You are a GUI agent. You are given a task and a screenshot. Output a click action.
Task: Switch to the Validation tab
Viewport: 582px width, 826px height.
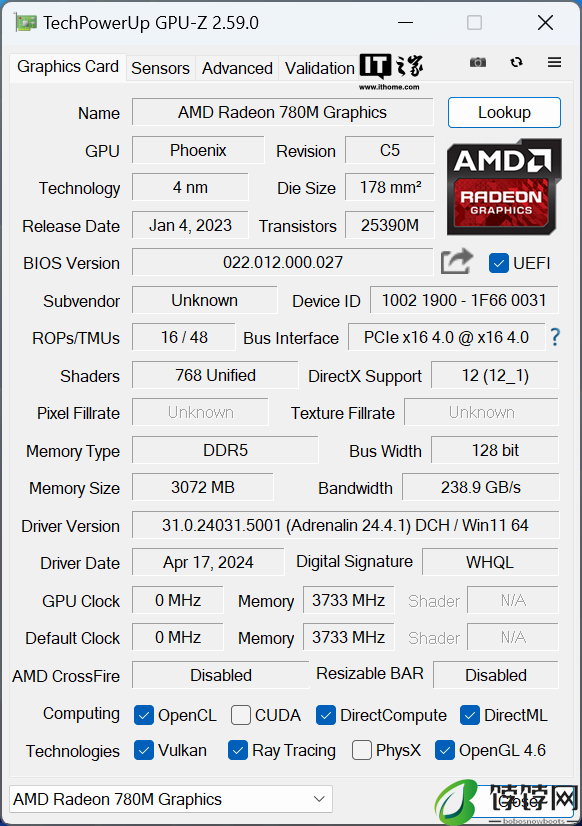coord(320,68)
